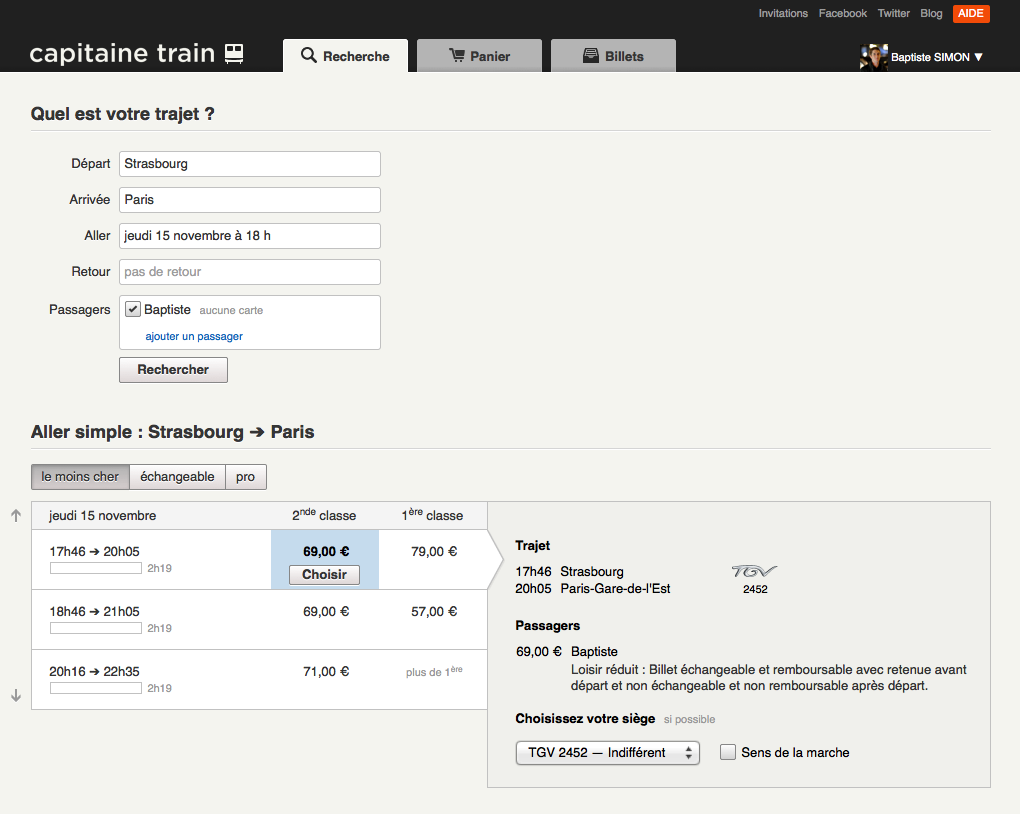The width and height of the screenshot is (1020, 814).
Task: Click the duration bar of the 17h46 train
Action: click(96, 568)
